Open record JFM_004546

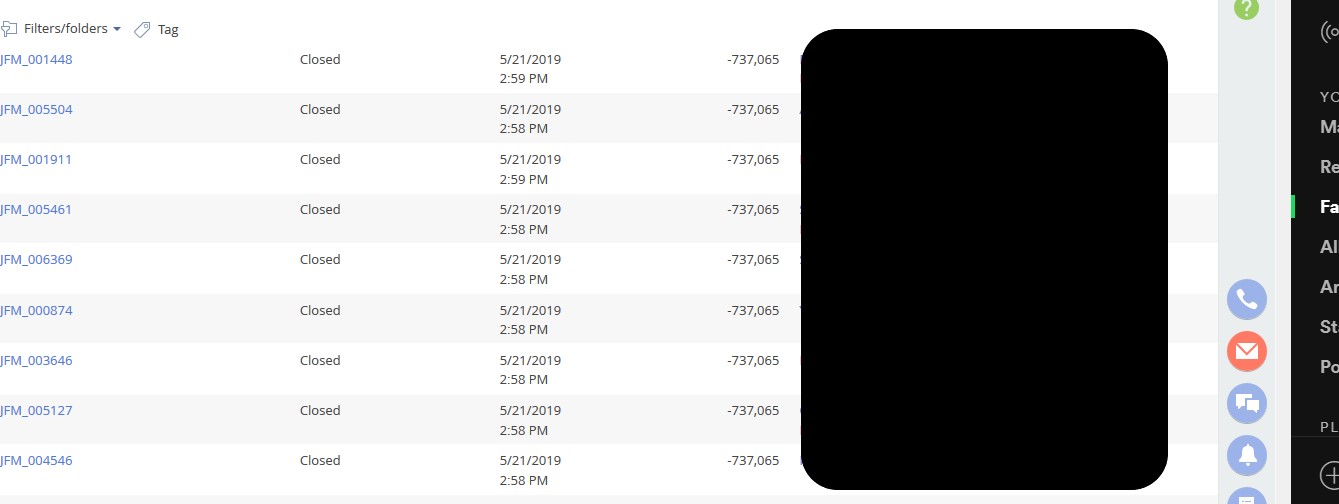pyautogui.click(x=36, y=460)
